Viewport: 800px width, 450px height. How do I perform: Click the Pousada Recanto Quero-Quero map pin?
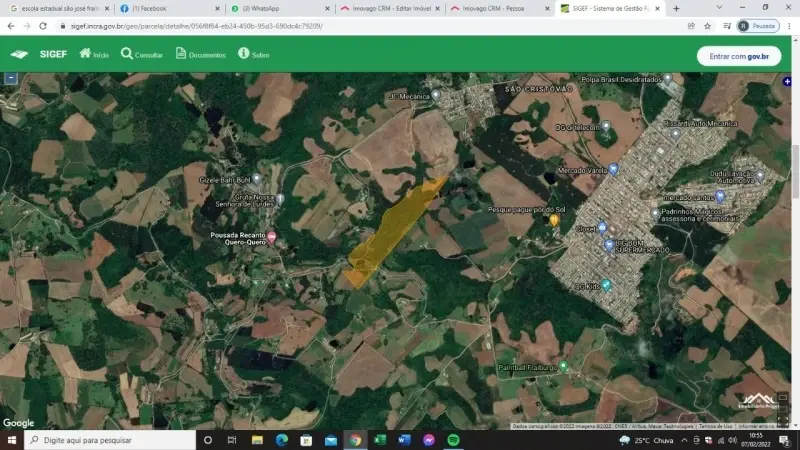tap(271, 238)
